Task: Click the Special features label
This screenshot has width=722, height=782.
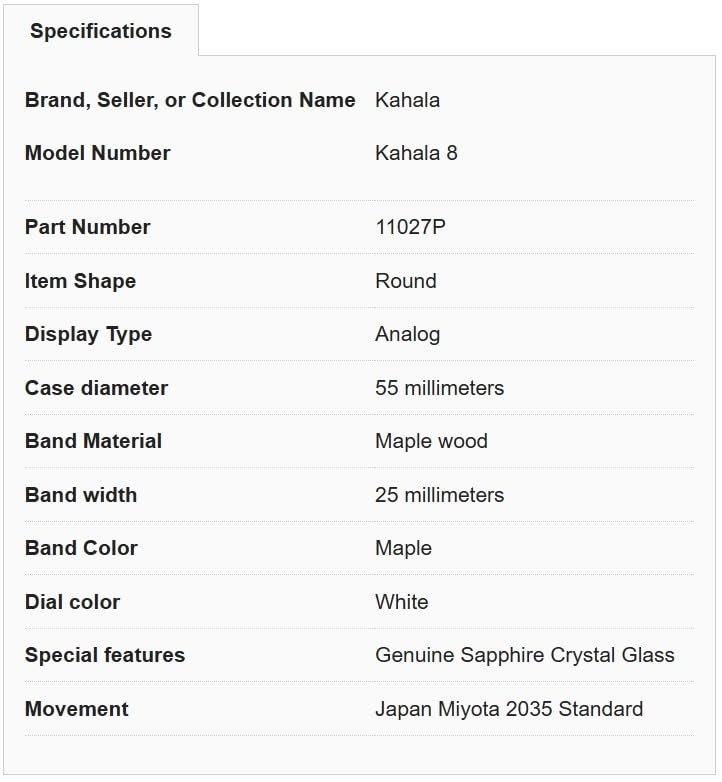Action: (x=104, y=655)
